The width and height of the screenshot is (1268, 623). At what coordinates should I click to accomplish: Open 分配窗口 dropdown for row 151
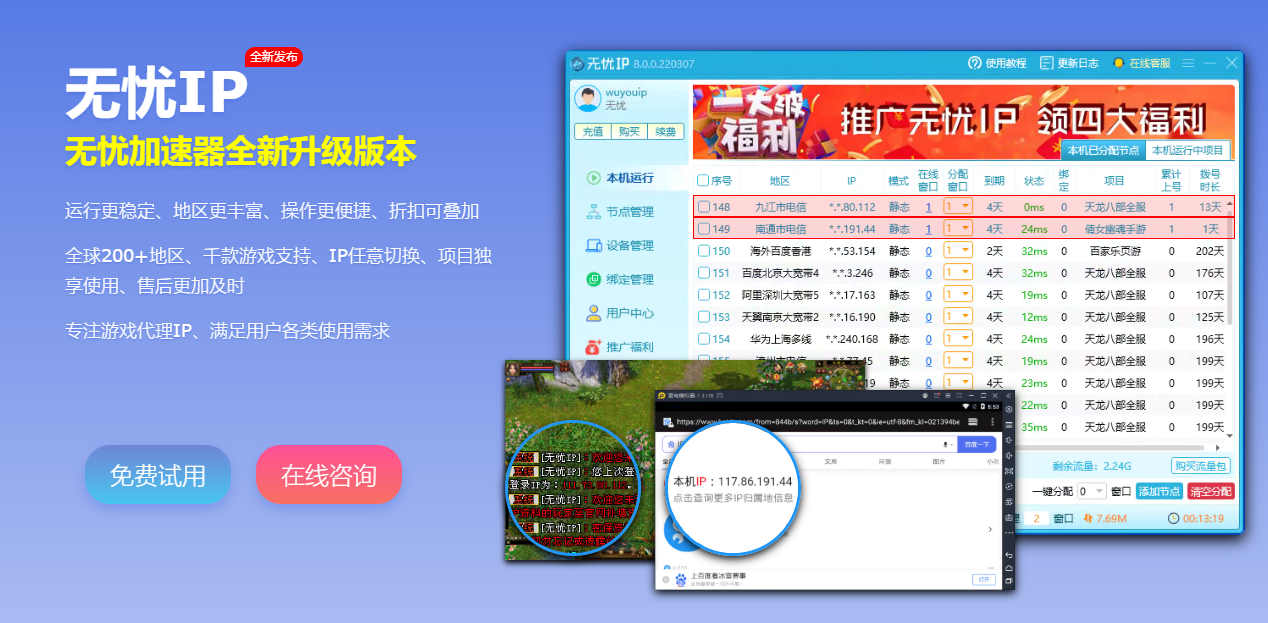click(x=958, y=273)
